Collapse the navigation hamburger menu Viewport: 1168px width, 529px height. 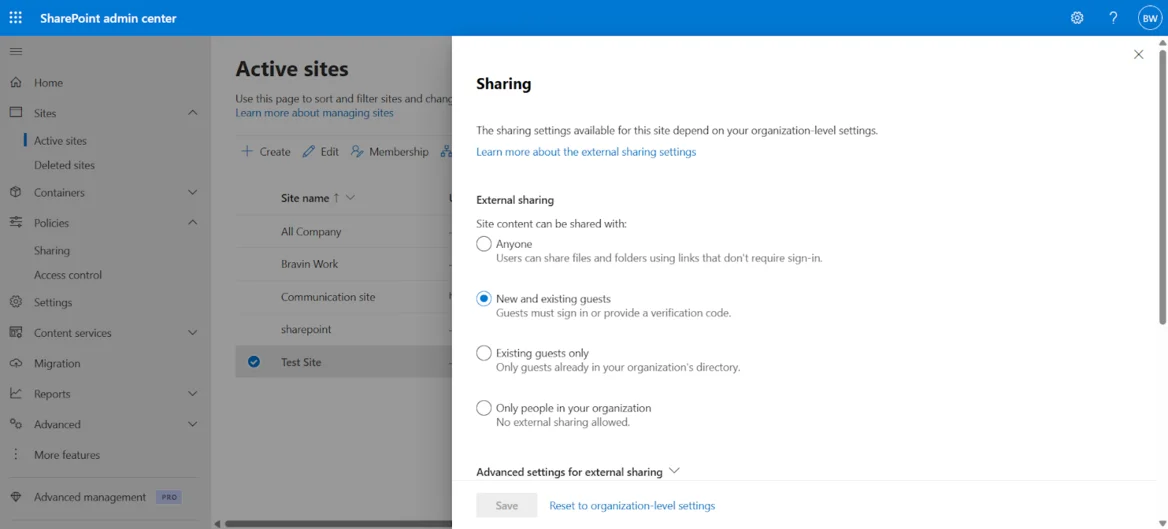coord(16,51)
